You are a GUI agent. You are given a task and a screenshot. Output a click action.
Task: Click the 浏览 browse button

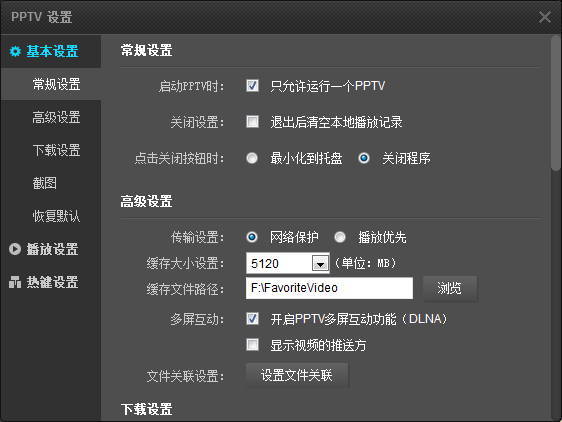coord(450,288)
